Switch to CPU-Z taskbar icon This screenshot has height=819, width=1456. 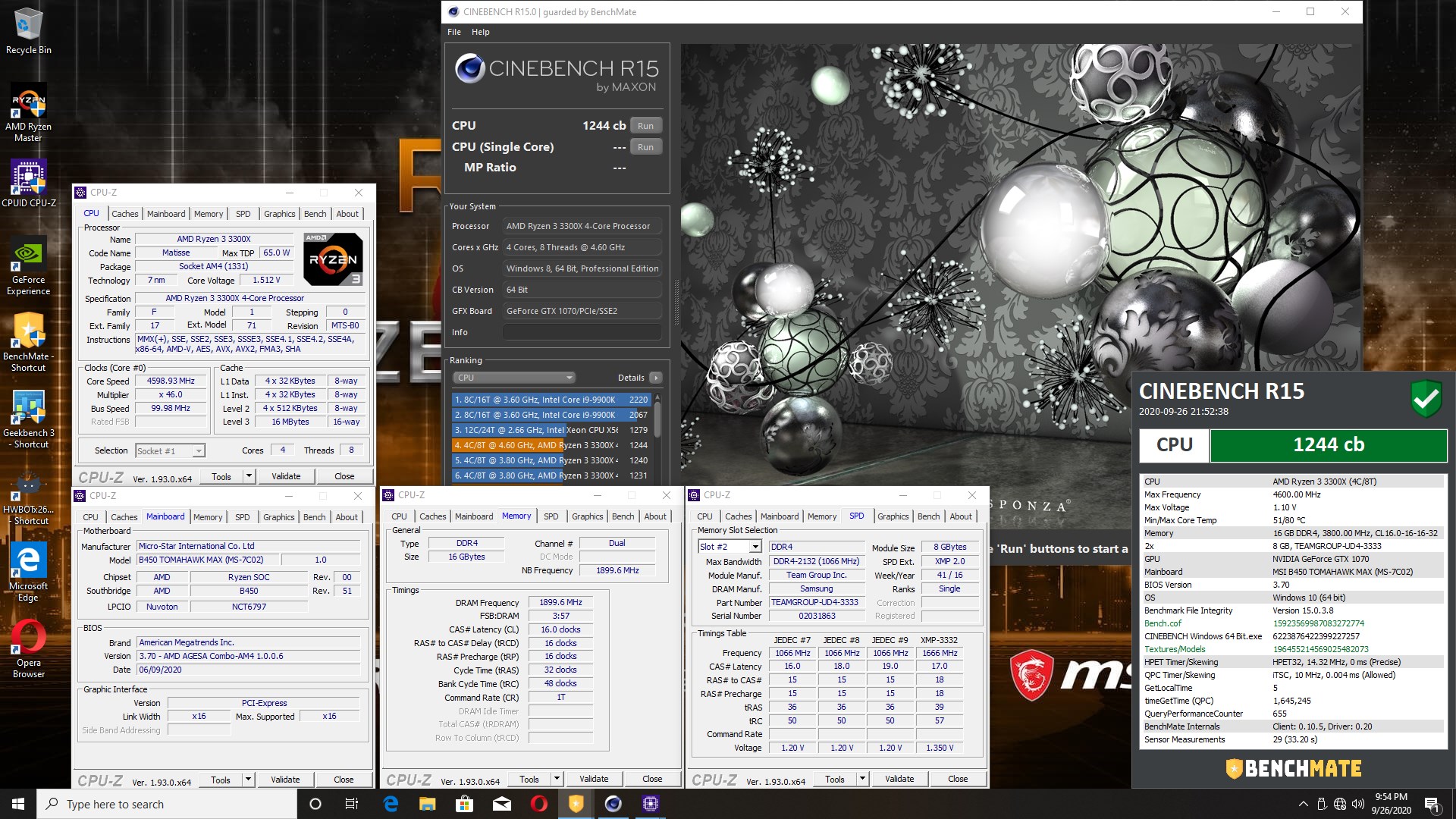651,804
